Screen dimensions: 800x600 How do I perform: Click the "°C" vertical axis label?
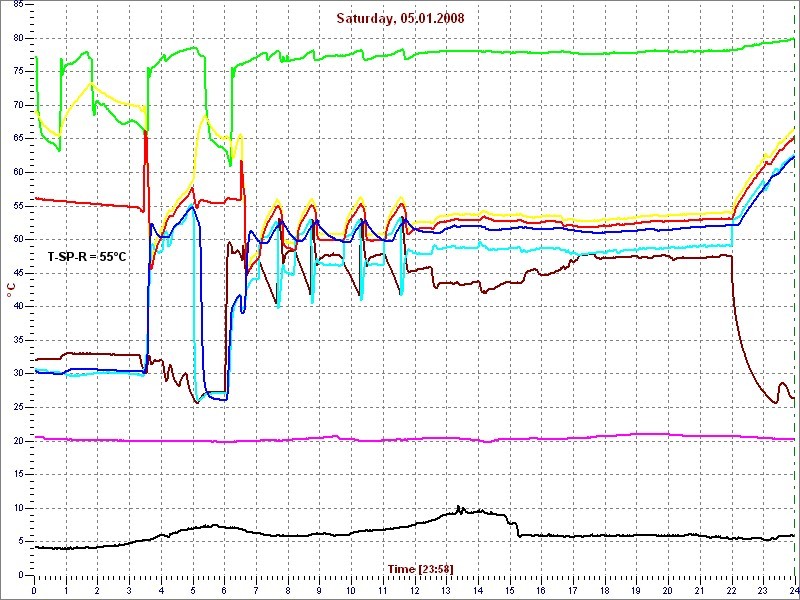click(x=11, y=289)
